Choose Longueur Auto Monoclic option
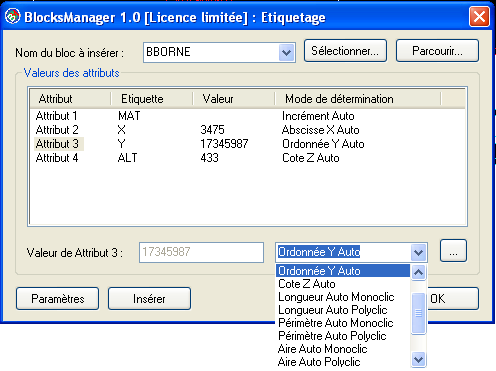The image size is (496, 371). [343, 297]
